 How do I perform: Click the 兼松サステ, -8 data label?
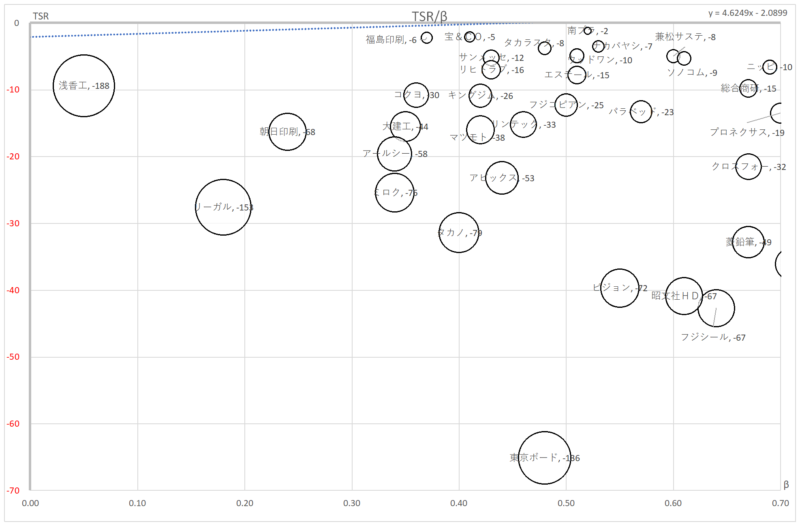click(x=685, y=37)
